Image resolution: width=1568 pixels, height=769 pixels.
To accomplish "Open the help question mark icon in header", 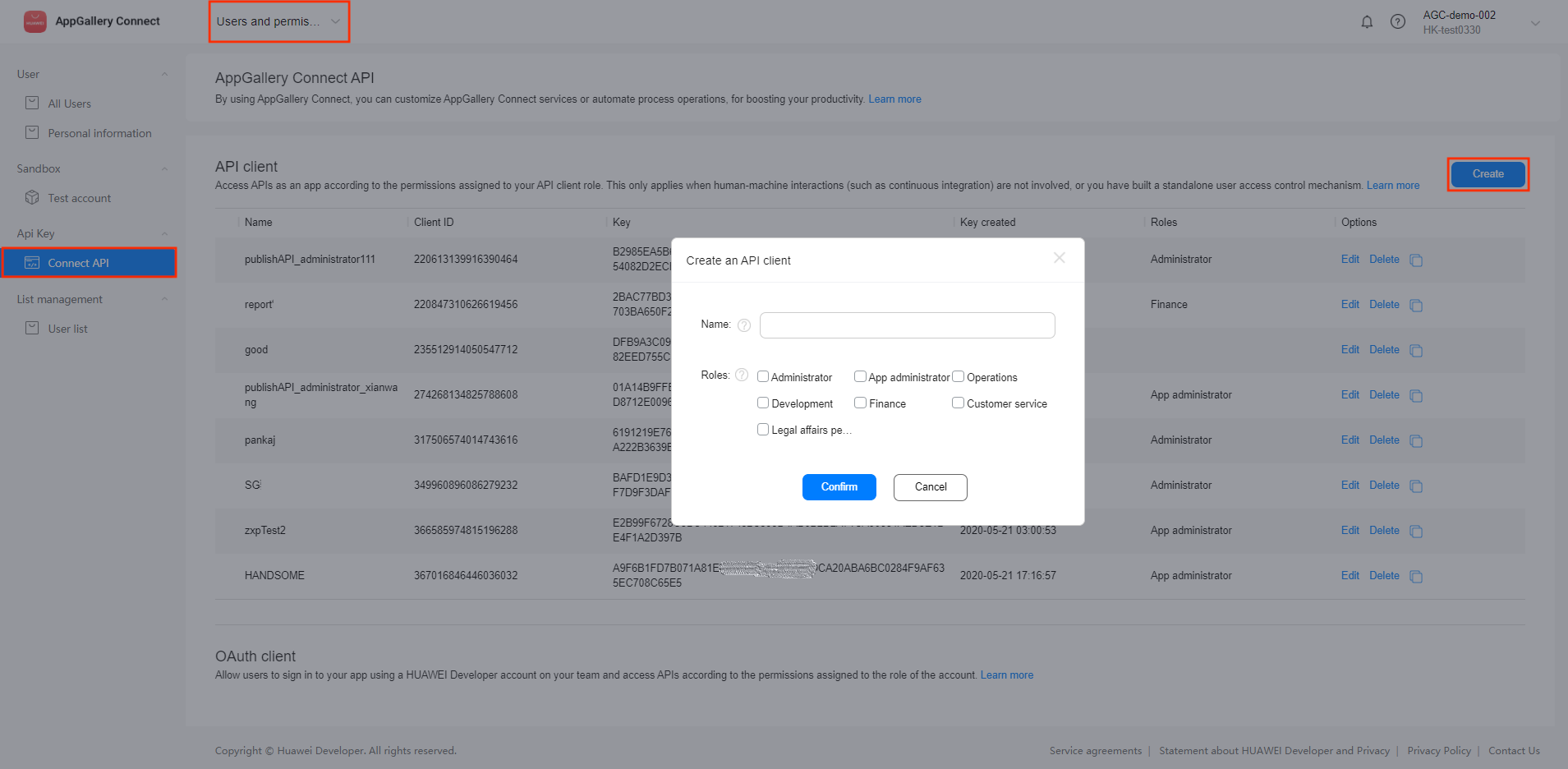I will tap(1397, 22).
